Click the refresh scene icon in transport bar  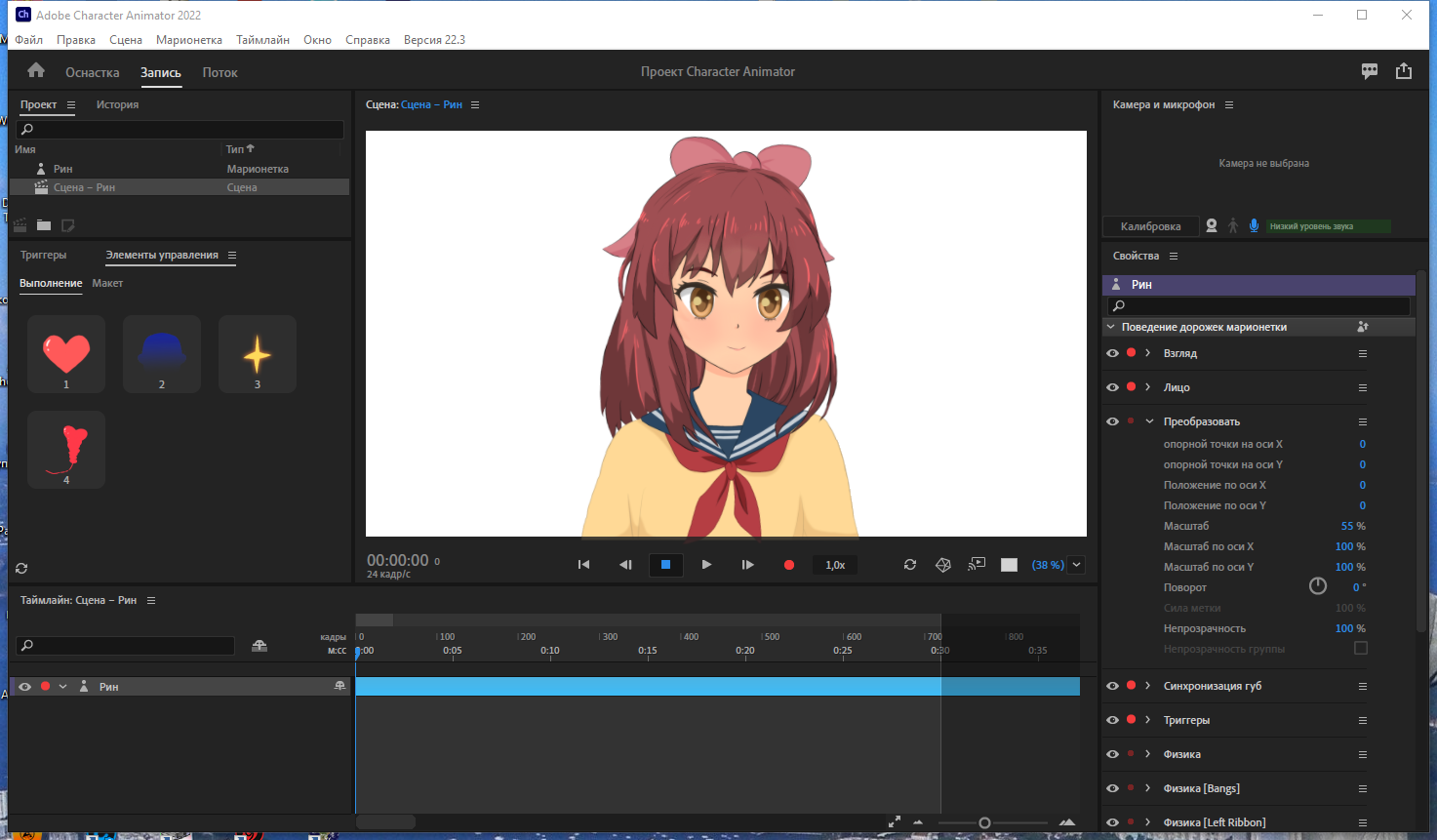910,565
